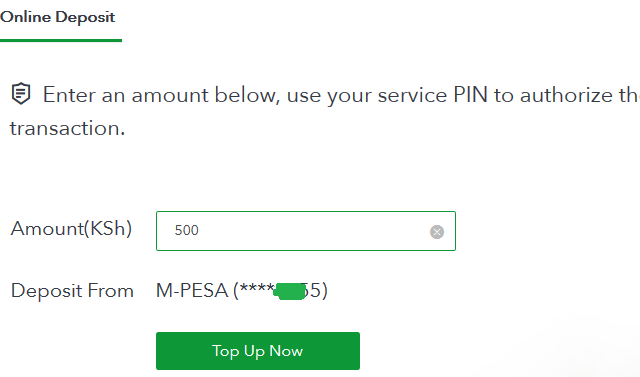Click the word 'authorize' in the instructions
The width and height of the screenshot is (640, 377).
pyautogui.click(x=566, y=95)
